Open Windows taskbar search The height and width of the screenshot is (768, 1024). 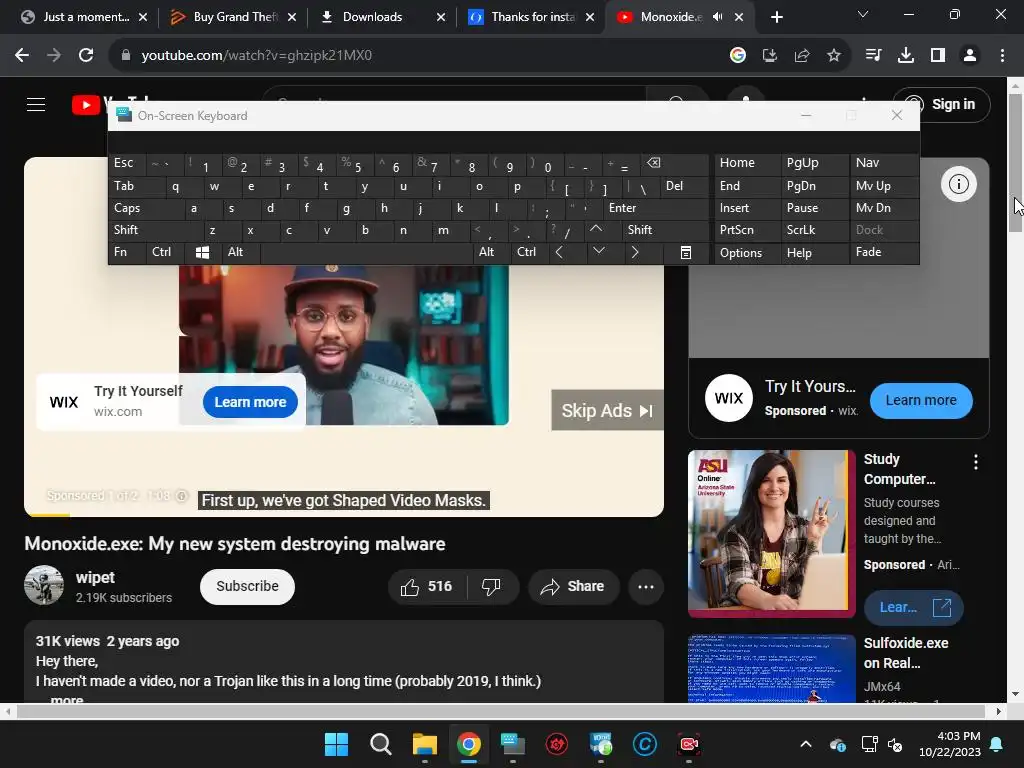pos(381,744)
